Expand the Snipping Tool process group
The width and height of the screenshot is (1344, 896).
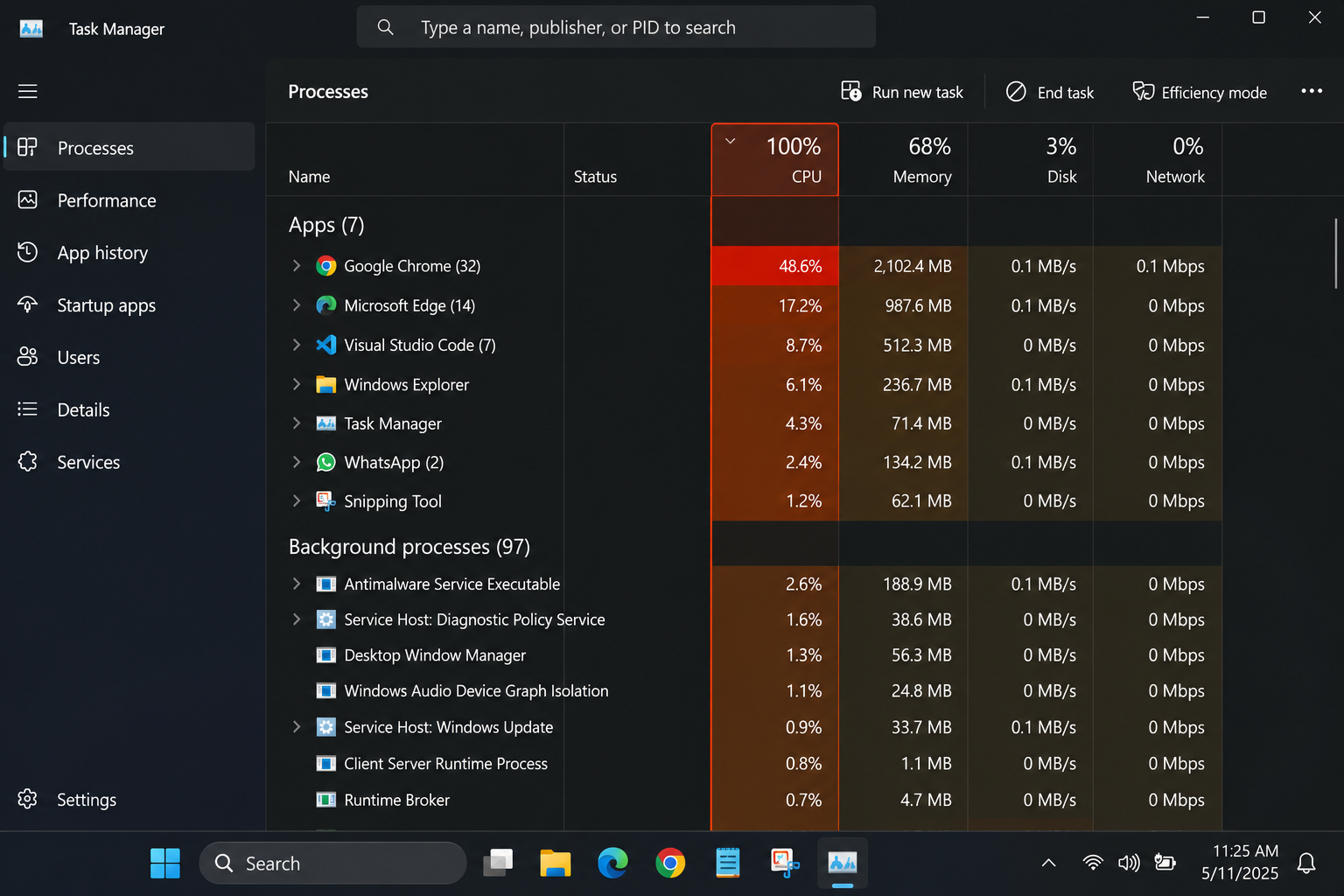297,500
